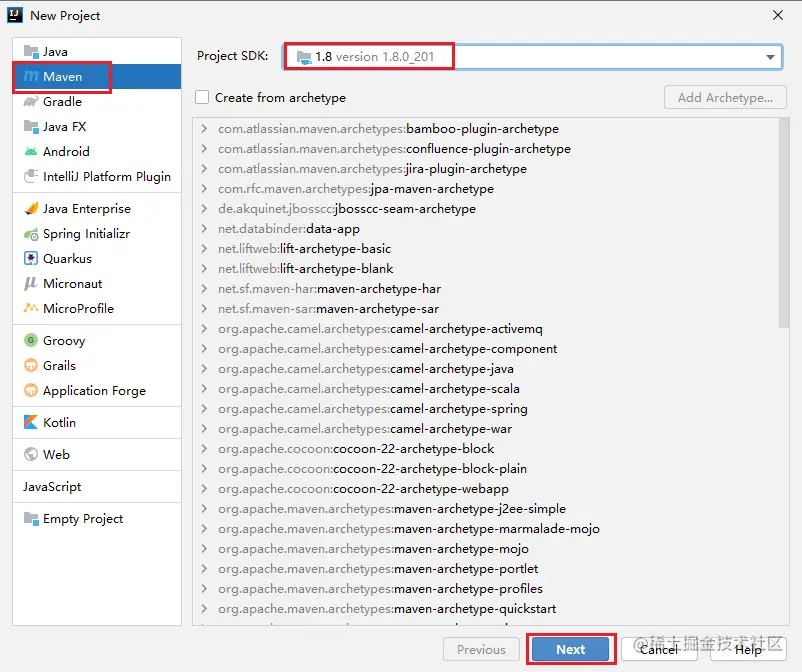Expand bamboo-plugin-archetype entry
Viewport: 802px width, 672px height.
point(204,128)
